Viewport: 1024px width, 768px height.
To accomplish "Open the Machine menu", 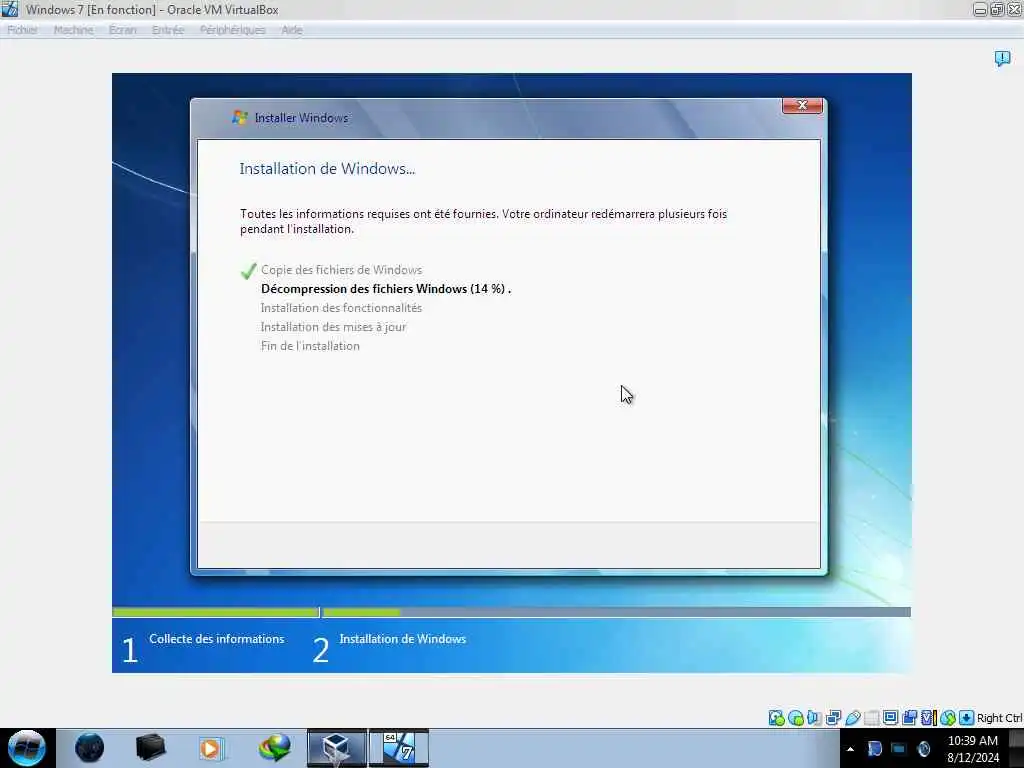I will pyautogui.click(x=73, y=30).
